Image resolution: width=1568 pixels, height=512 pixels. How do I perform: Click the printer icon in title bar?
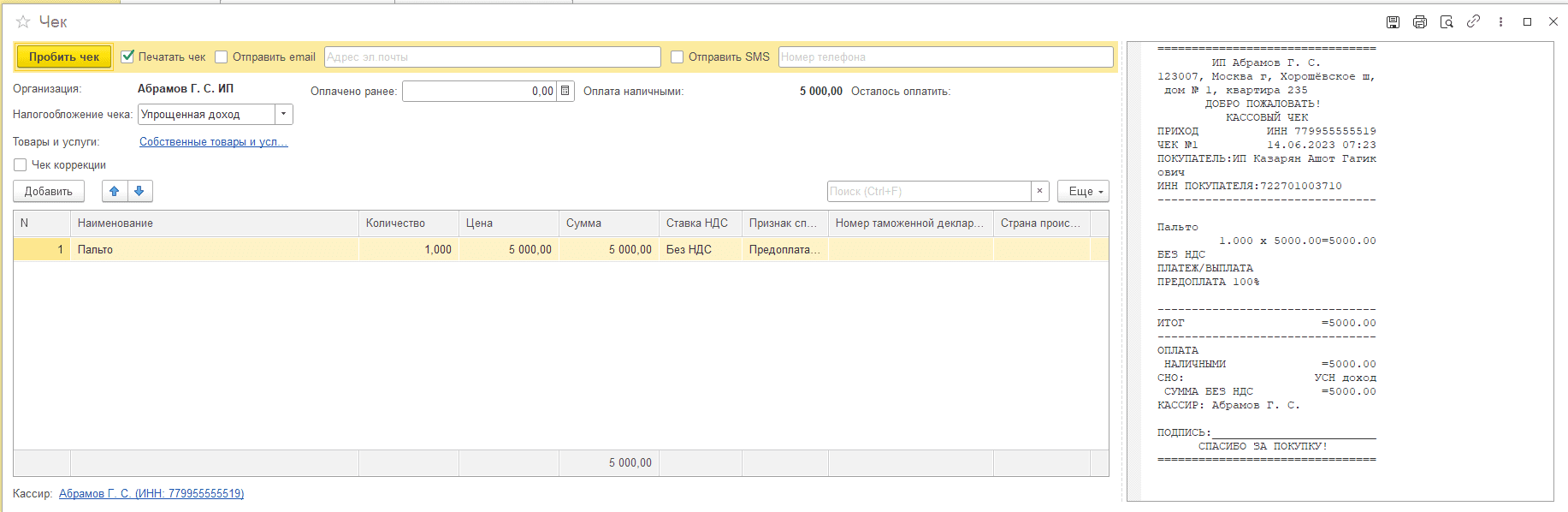tap(1420, 22)
